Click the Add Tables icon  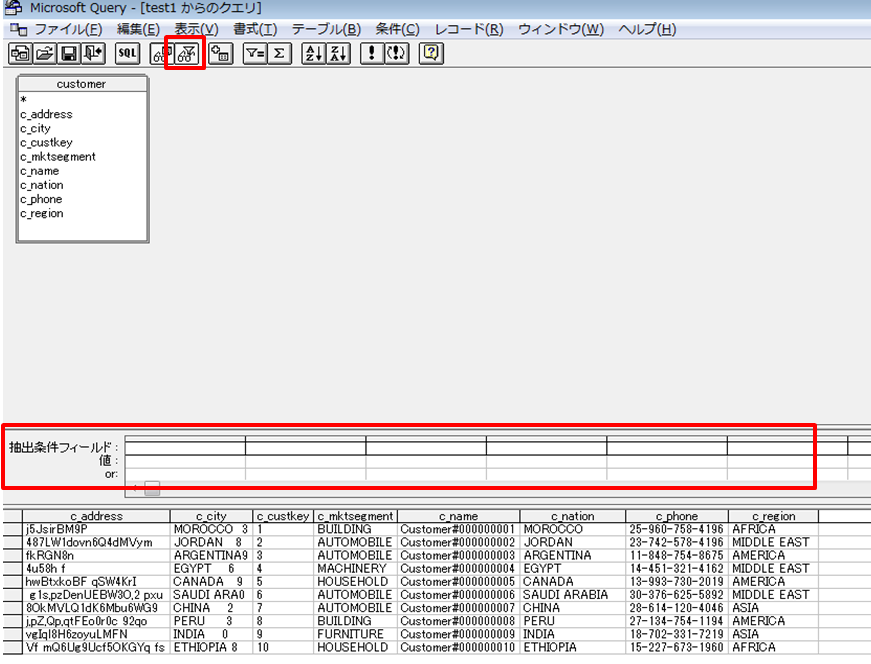pyautogui.click(x=221, y=53)
